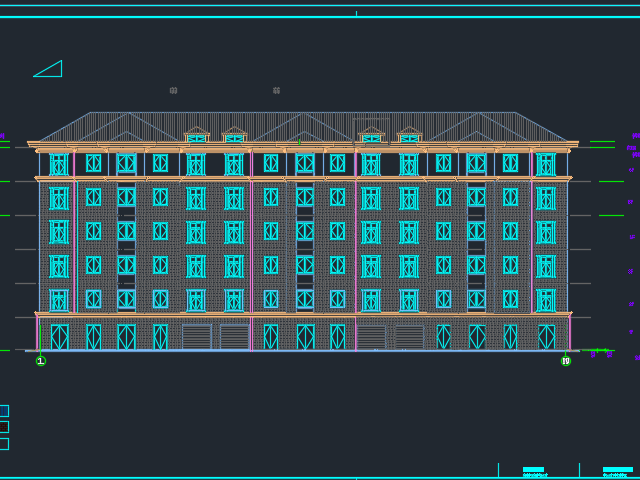This screenshot has width=640, height=480.
Task: Click the bottom cyan square at left edge
Action: [4, 444]
